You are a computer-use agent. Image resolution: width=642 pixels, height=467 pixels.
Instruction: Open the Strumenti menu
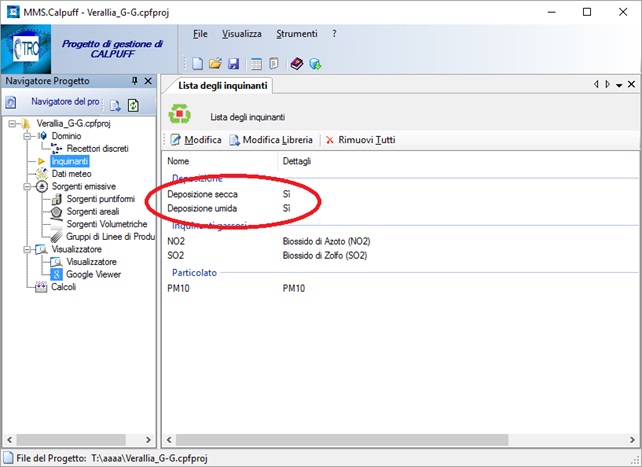point(297,34)
